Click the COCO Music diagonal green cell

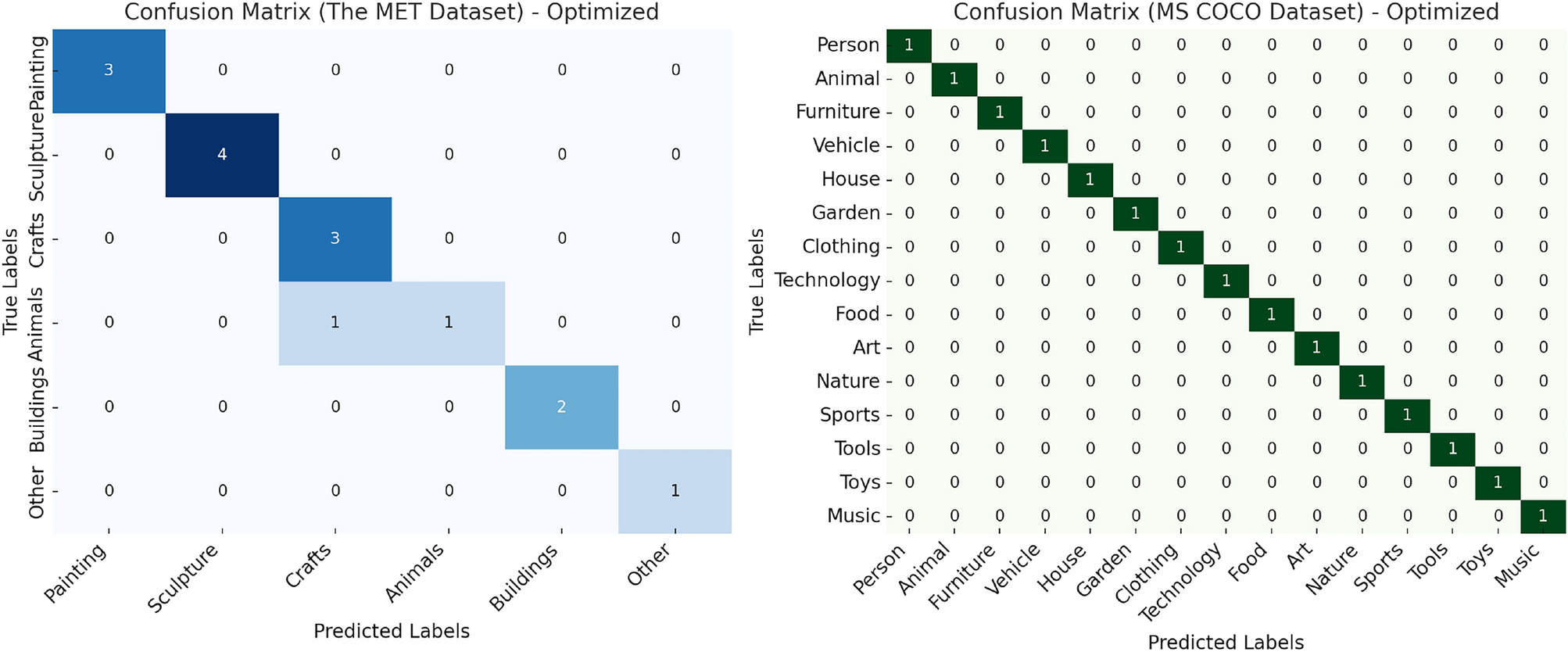click(1543, 516)
